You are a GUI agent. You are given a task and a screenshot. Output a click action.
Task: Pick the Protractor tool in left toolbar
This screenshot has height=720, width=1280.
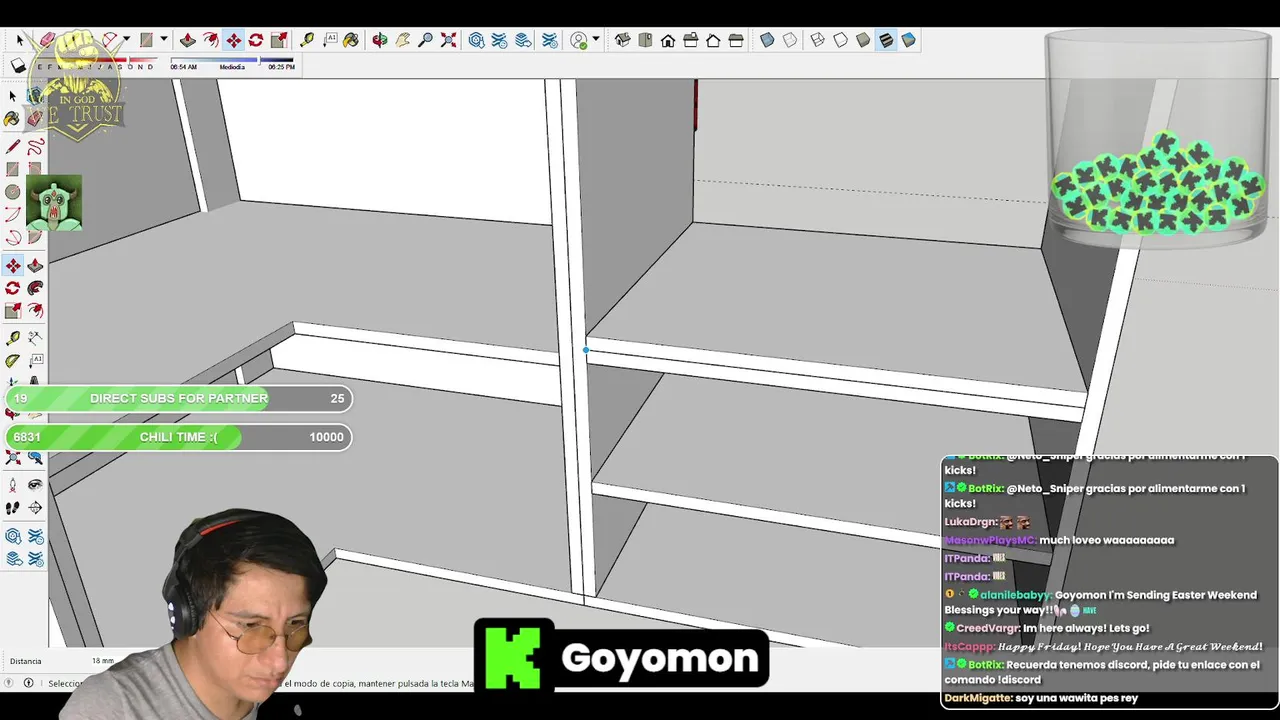[x=13, y=361]
